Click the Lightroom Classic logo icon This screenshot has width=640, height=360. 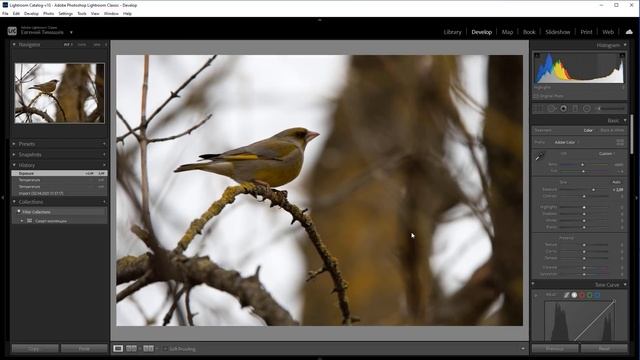pos(12,31)
